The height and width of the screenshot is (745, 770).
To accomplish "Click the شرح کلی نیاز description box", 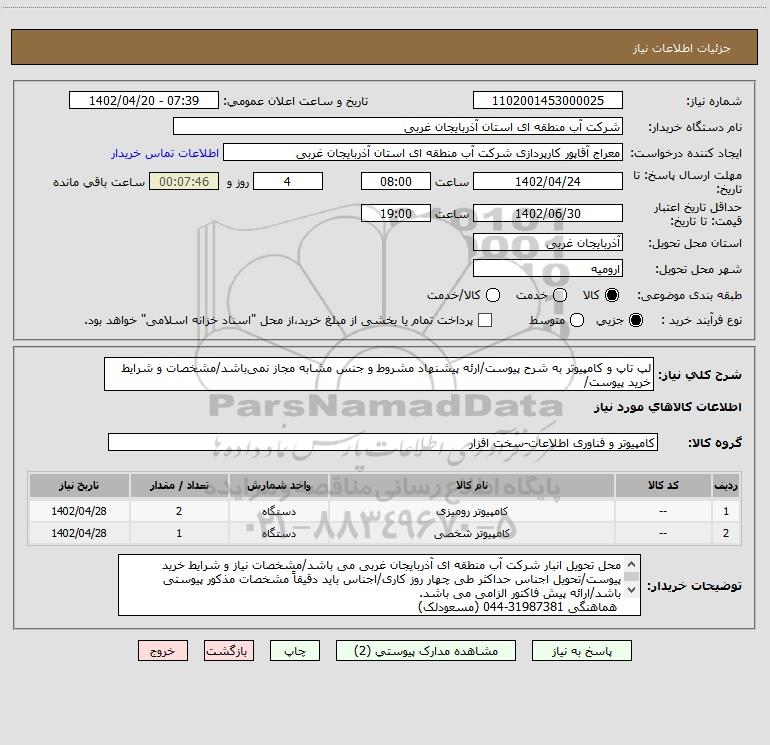I will [x=379, y=375].
